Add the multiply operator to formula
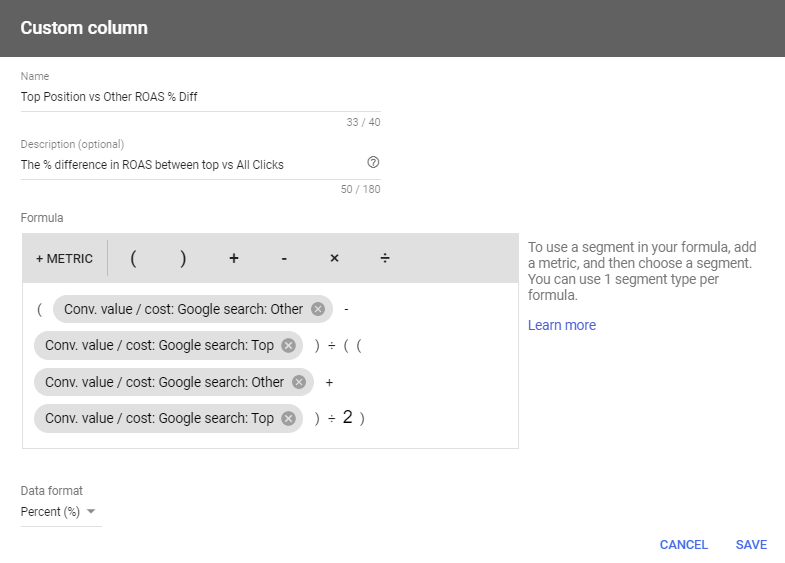Viewport: 785px width, 563px height. click(x=334, y=259)
